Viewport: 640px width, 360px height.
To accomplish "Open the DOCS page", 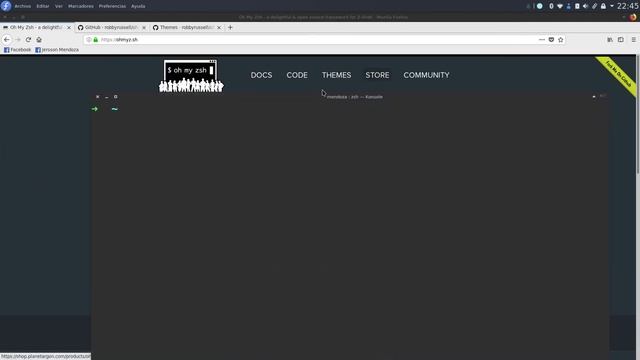I will pyautogui.click(x=261, y=75).
